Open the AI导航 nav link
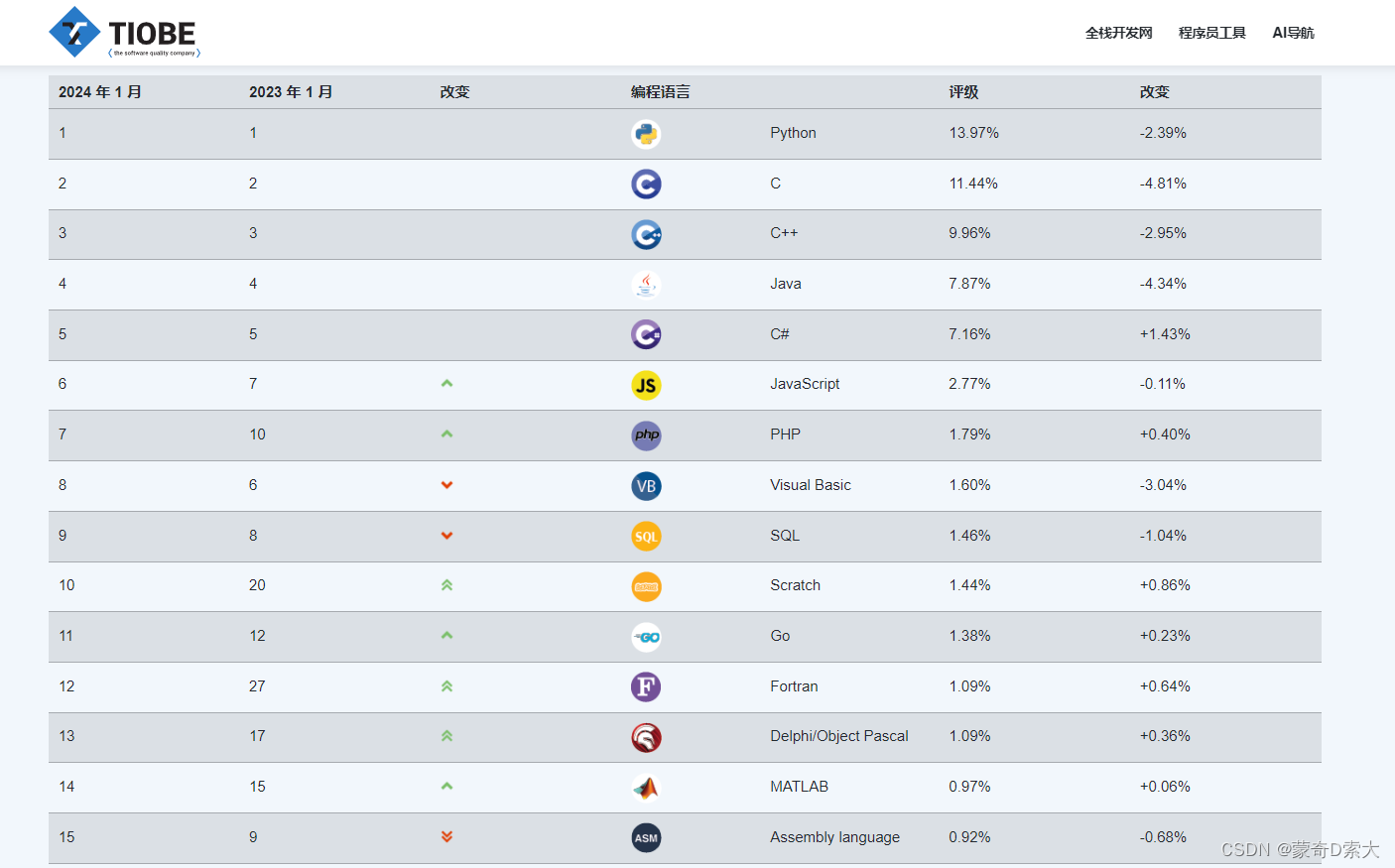The height and width of the screenshot is (868, 1395). tap(1293, 33)
